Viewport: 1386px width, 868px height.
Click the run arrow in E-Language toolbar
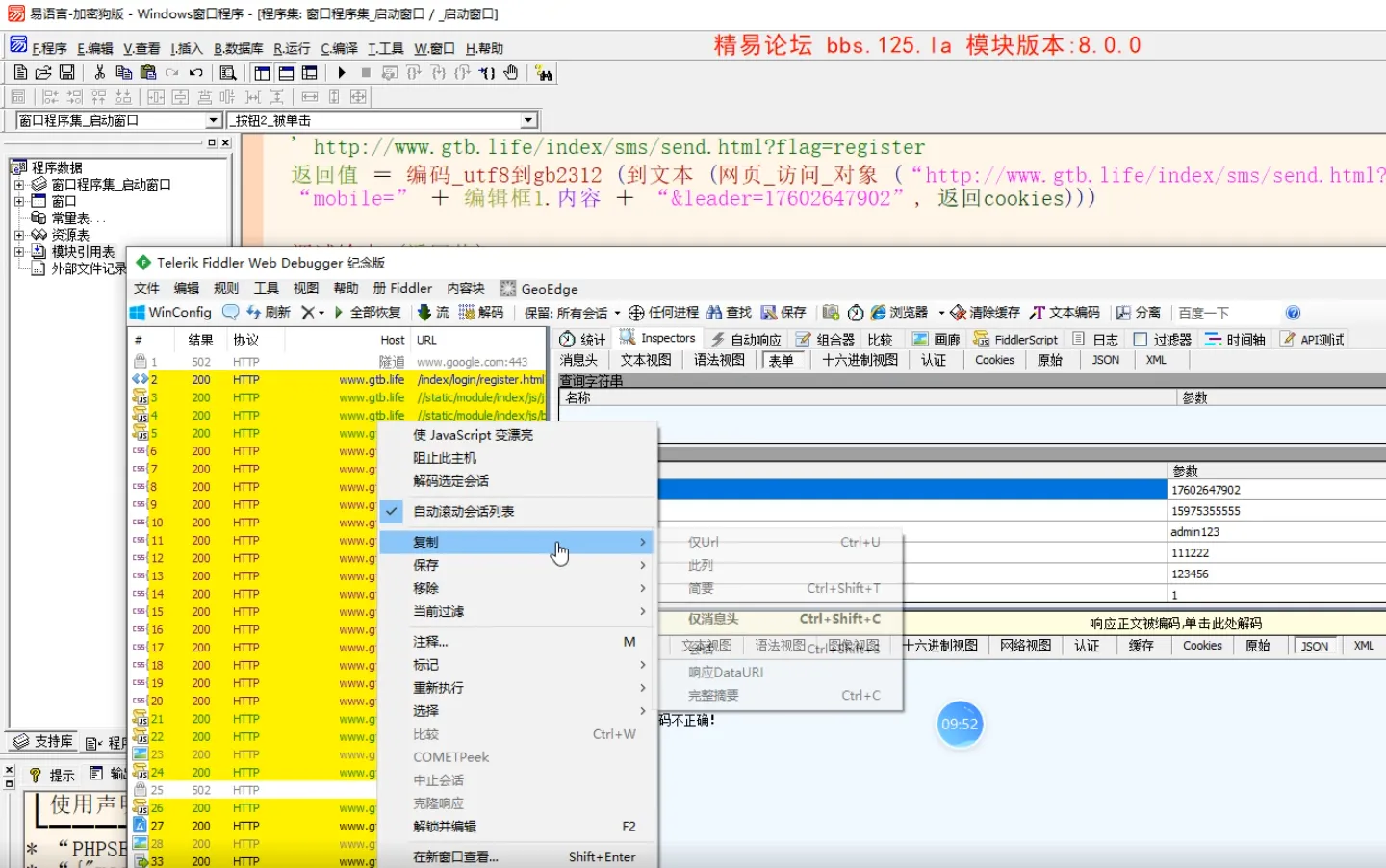click(x=342, y=72)
